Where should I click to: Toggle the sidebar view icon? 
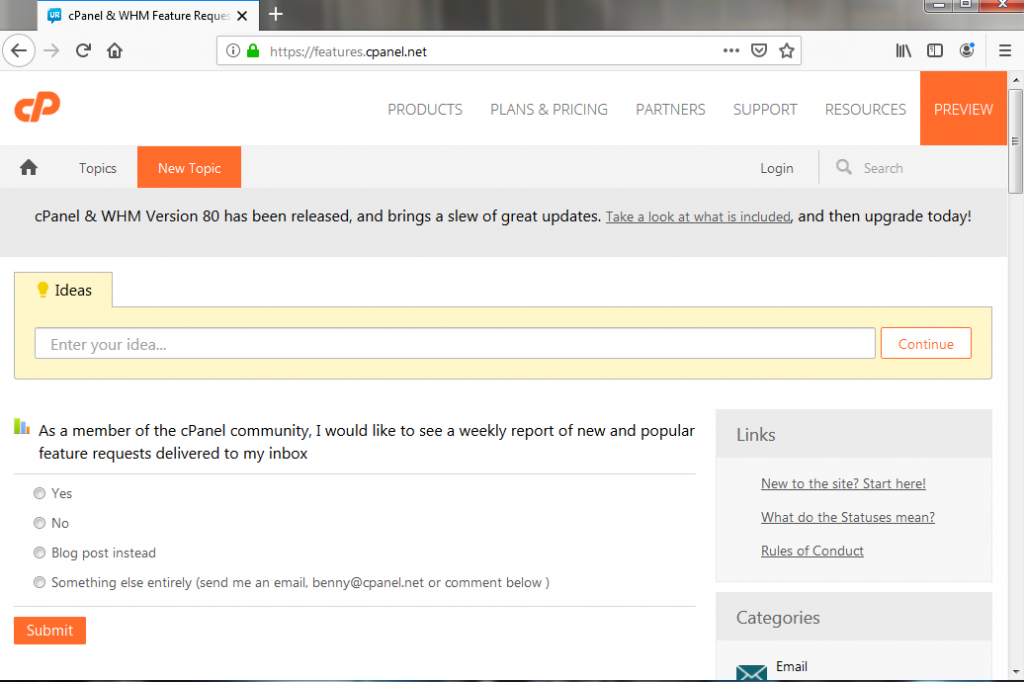(x=935, y=50)
